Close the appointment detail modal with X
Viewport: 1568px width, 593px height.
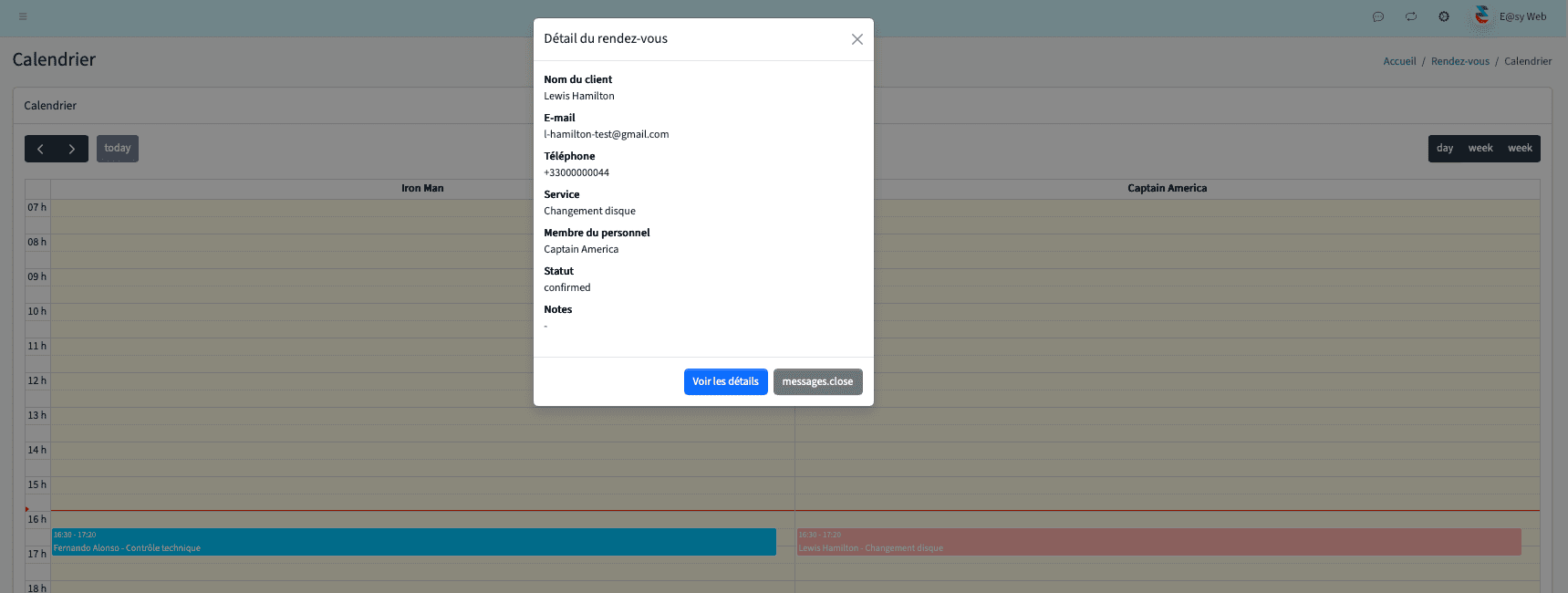[857, 39]
